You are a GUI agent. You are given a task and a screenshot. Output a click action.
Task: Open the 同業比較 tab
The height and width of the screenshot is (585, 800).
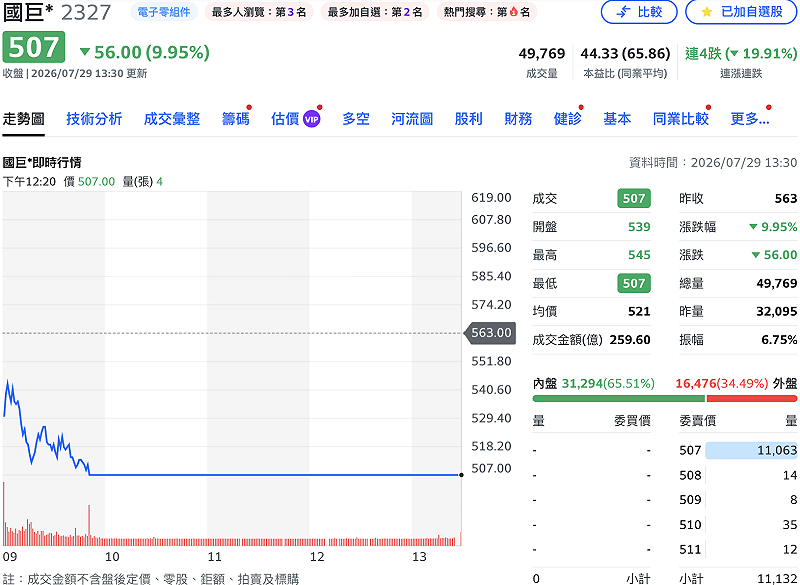(x=681, y=119)
